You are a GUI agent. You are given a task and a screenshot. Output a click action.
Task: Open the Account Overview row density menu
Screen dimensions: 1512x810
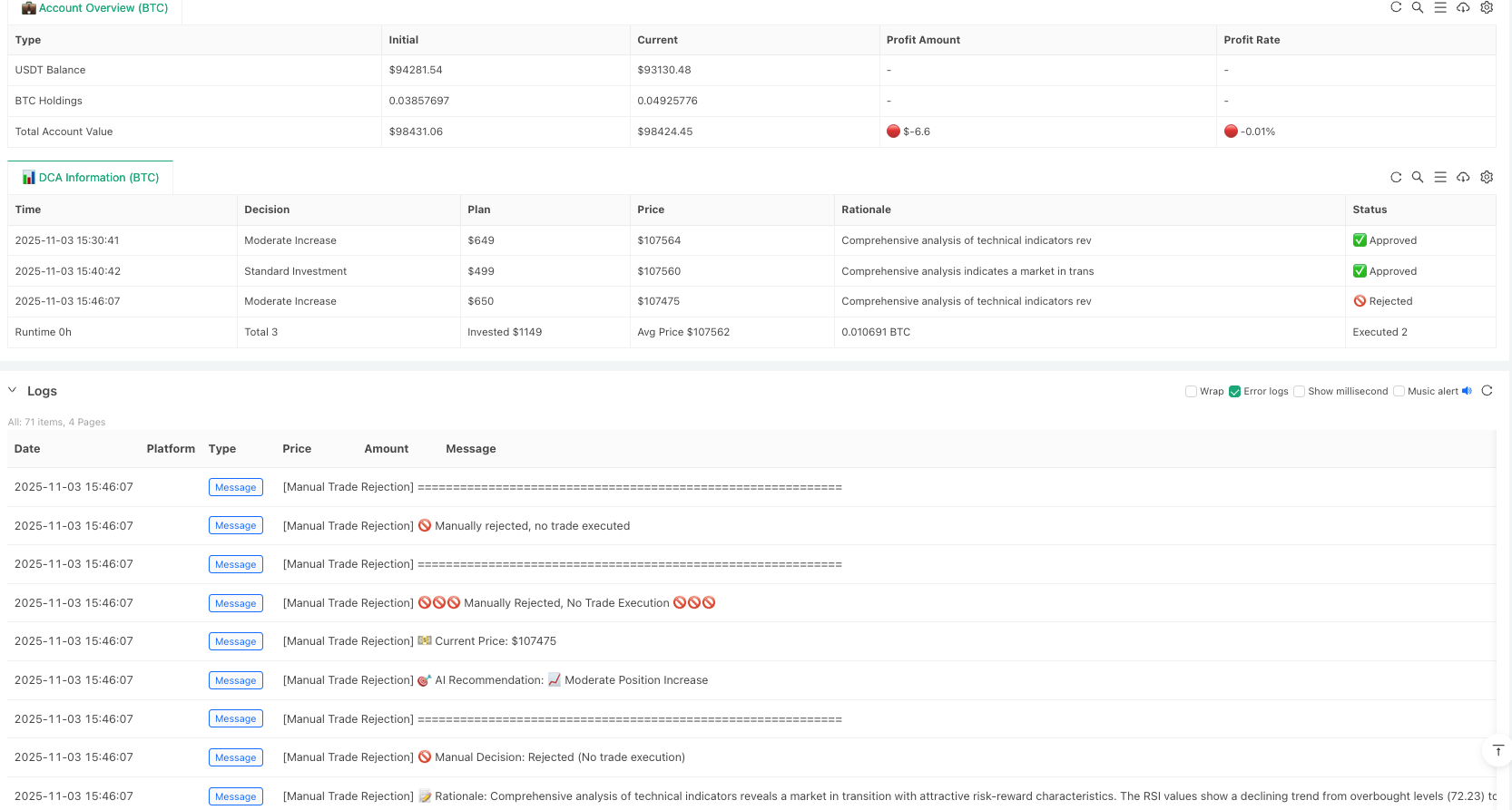coord(1440,7)
